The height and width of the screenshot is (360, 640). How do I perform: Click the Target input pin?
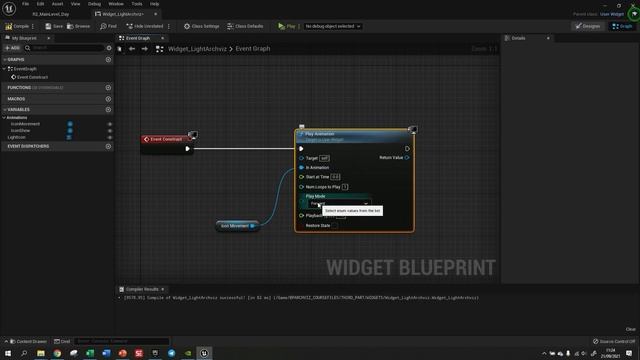tap(301, 158)
